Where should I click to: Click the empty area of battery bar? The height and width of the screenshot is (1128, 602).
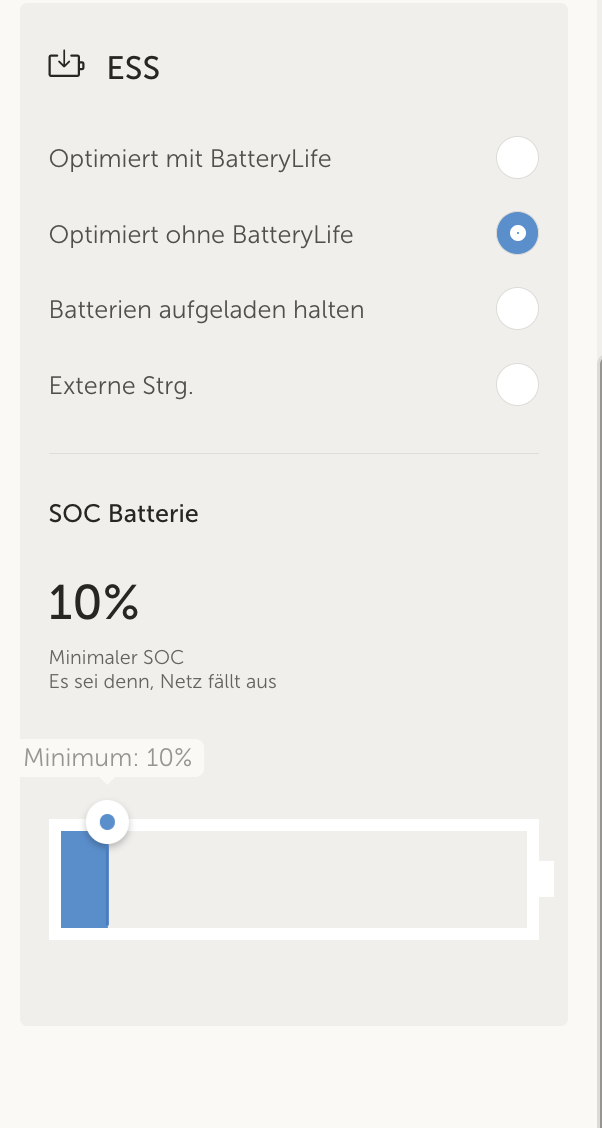pyautogui.click(x=320, y=879)
